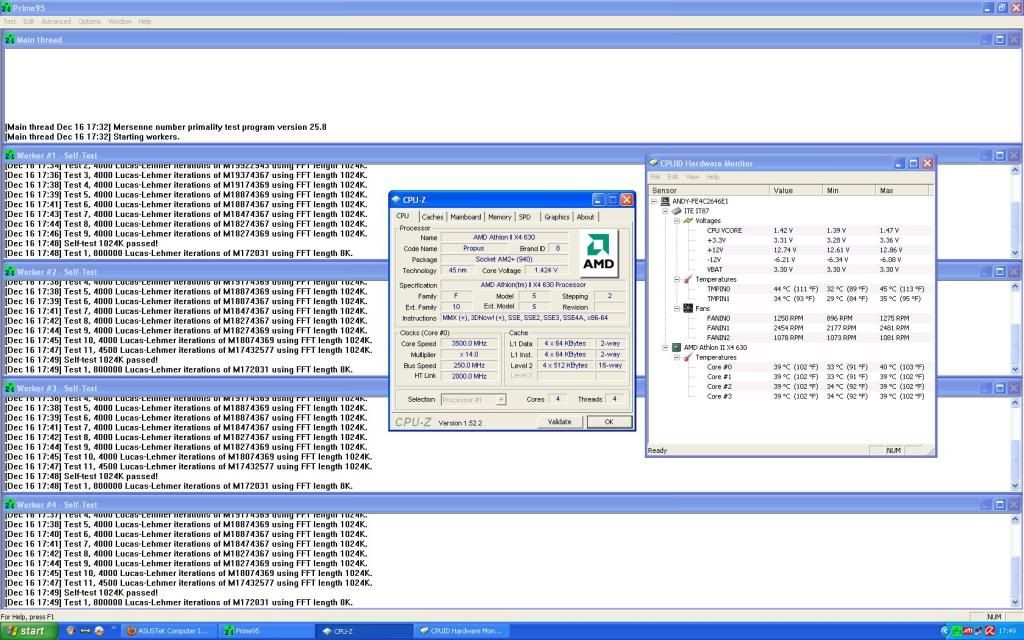Open the Prime95 Options menu
The width and height of the screenshot is (1024, 640).
[89, 22]
